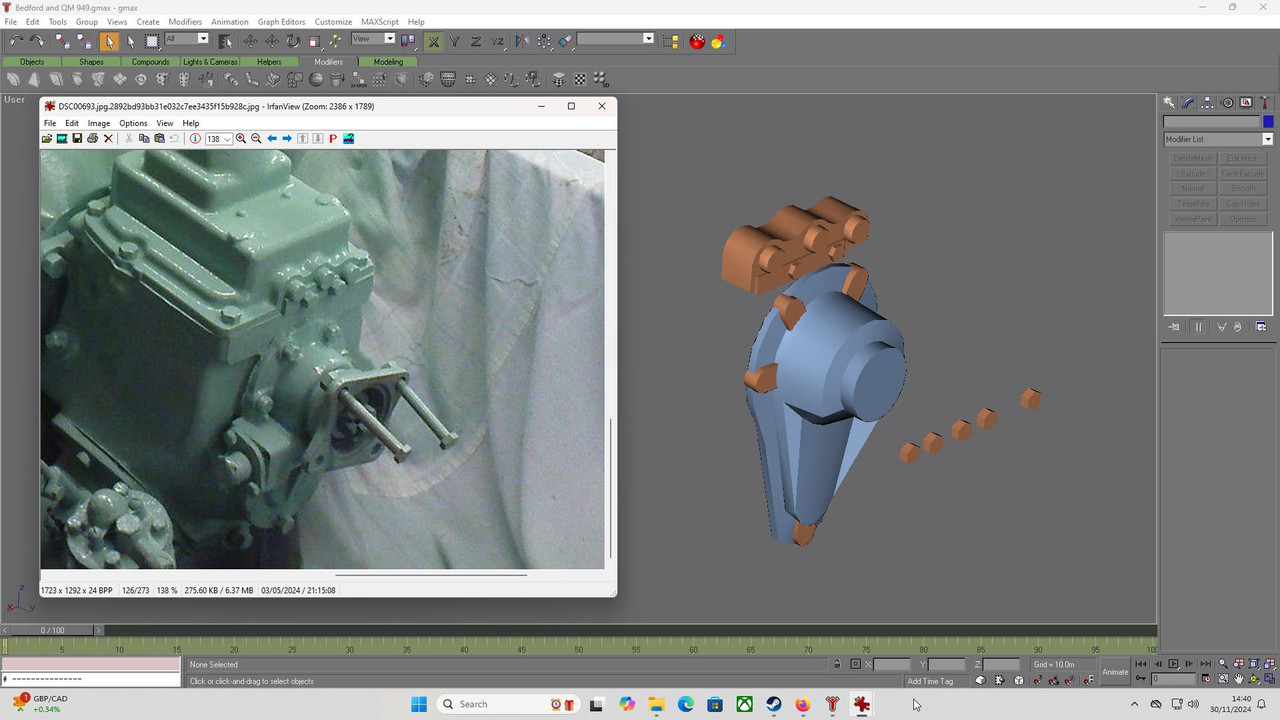Click the blue object color swatch
This screenshot has width=1280, height=720.
(x=1268, y=122)
